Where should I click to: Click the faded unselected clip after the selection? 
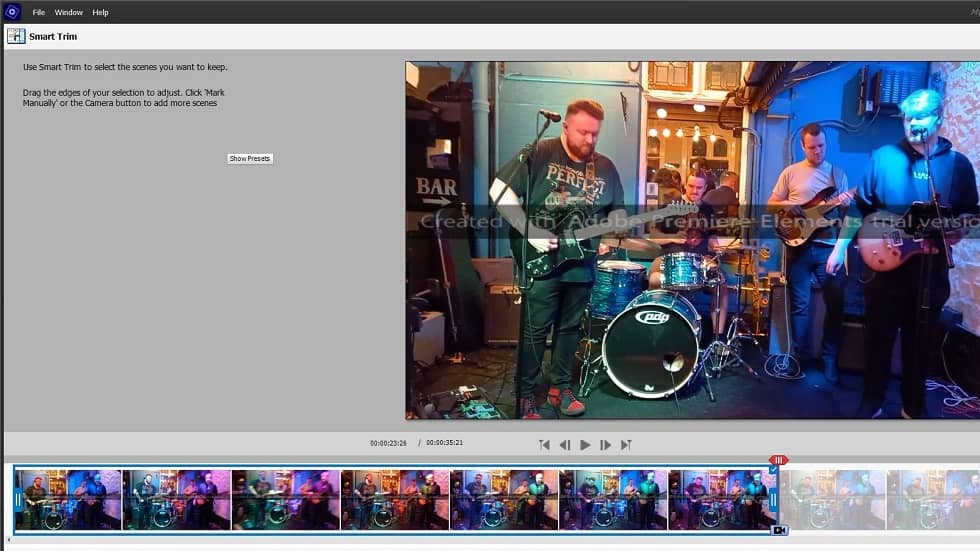tap(832, 500)
